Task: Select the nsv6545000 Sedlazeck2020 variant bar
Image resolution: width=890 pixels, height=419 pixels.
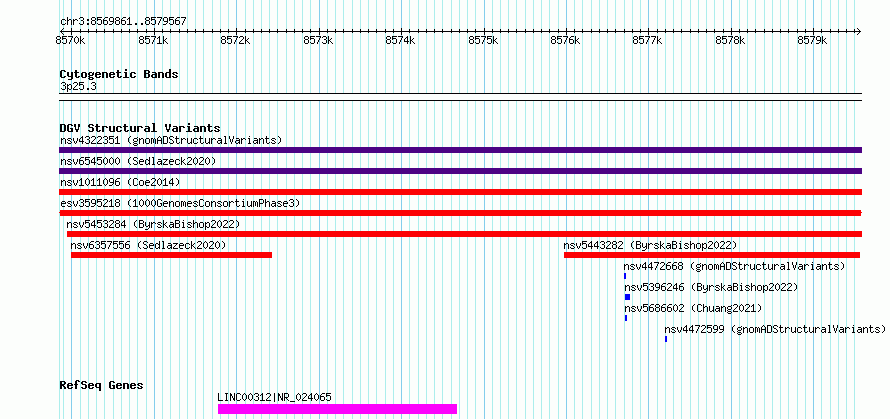Action: click(460, 171)
